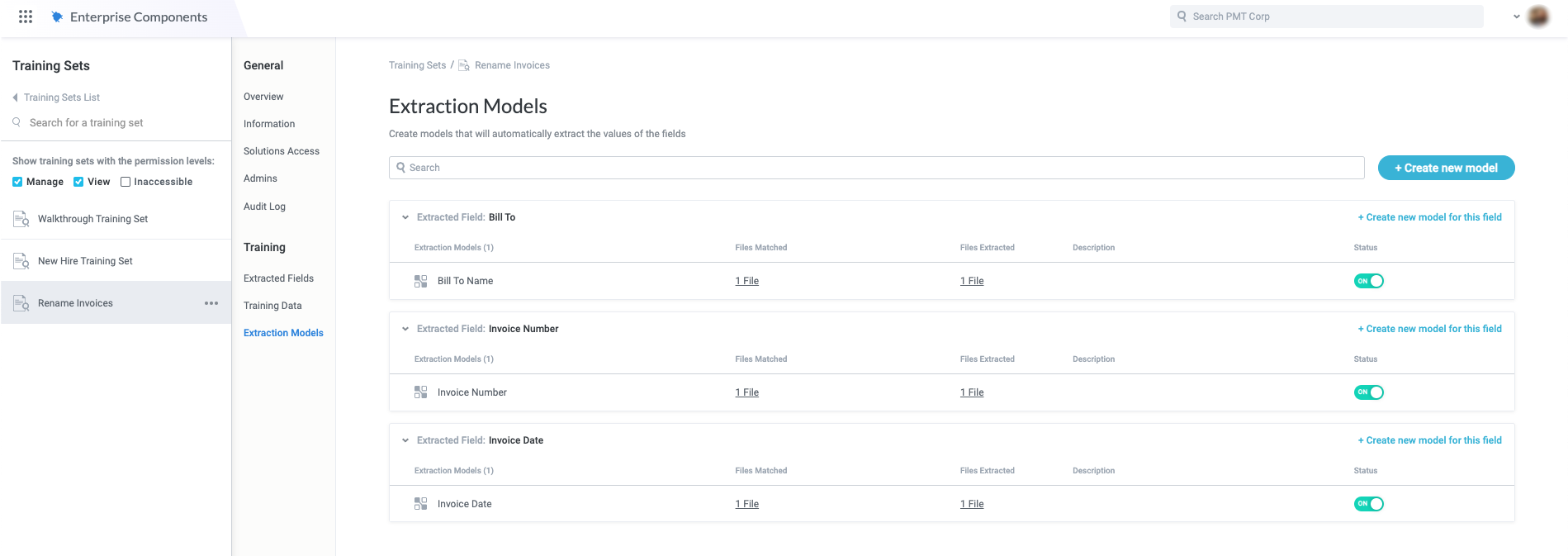Open the user profile avatar
The image size is (1568, 556).
tap(1538, 17)
